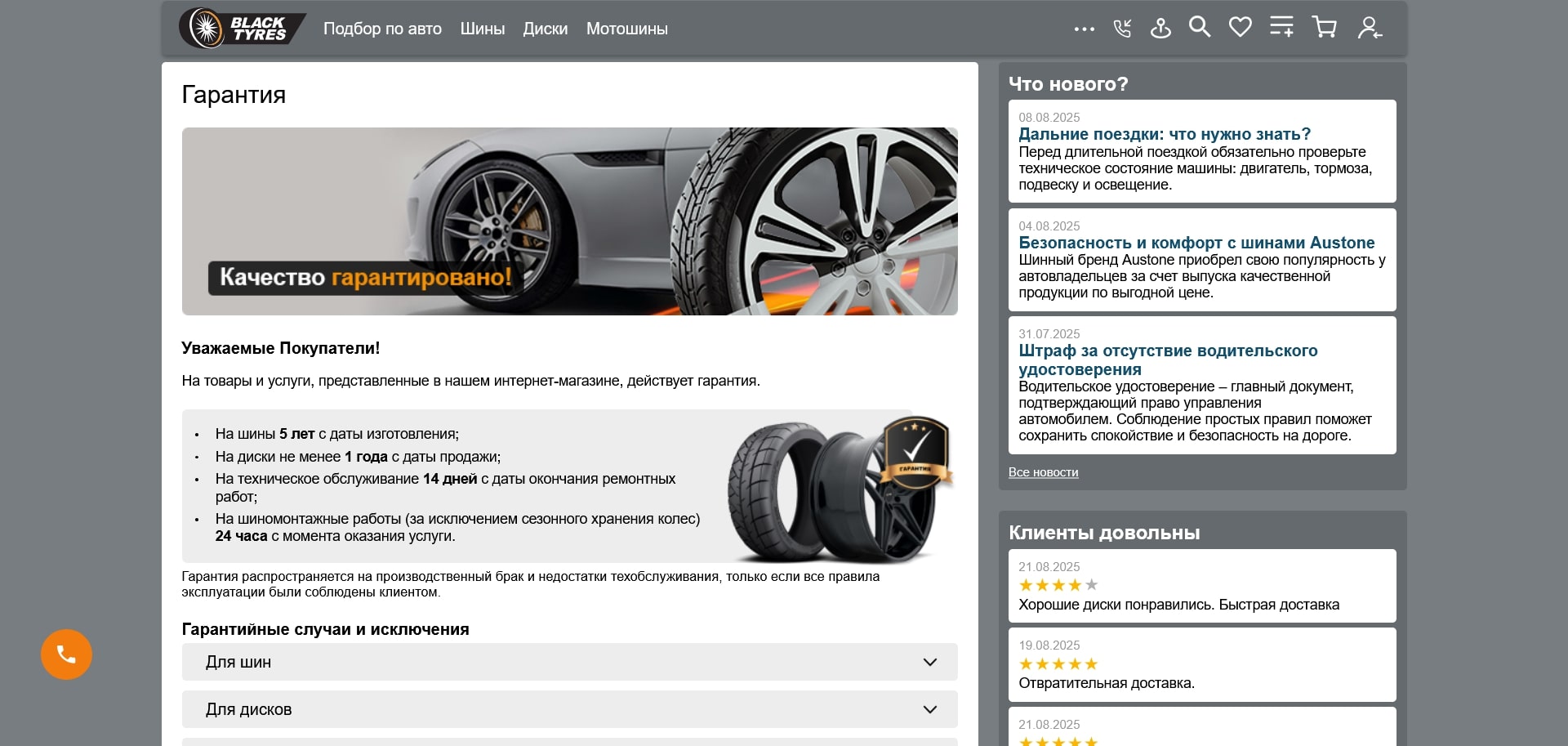Open the comparison list icon
1568x746 pixels.
(1281, 27)
